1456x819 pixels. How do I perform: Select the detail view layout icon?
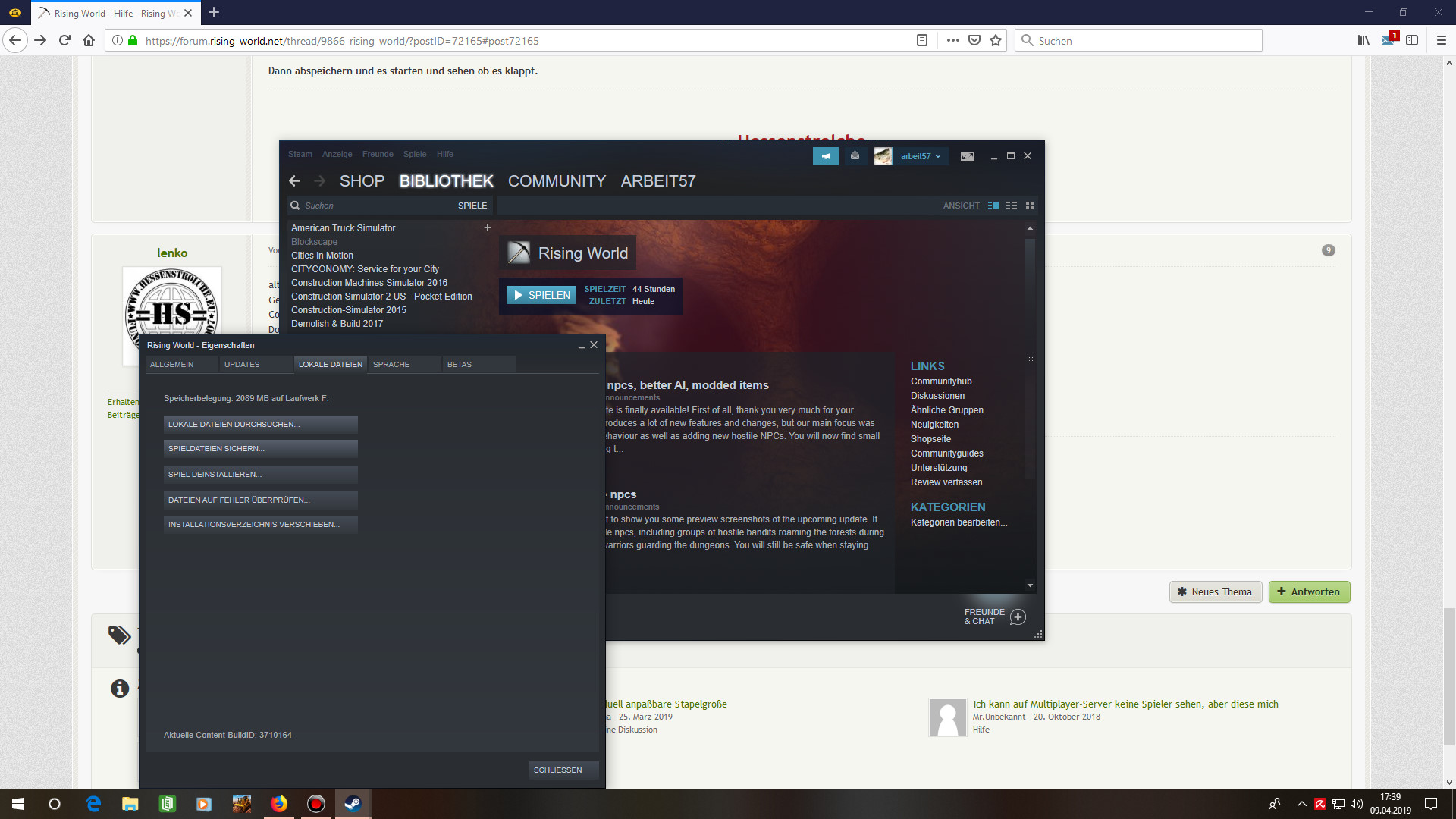pyautogui.click(x=993, y=206)
